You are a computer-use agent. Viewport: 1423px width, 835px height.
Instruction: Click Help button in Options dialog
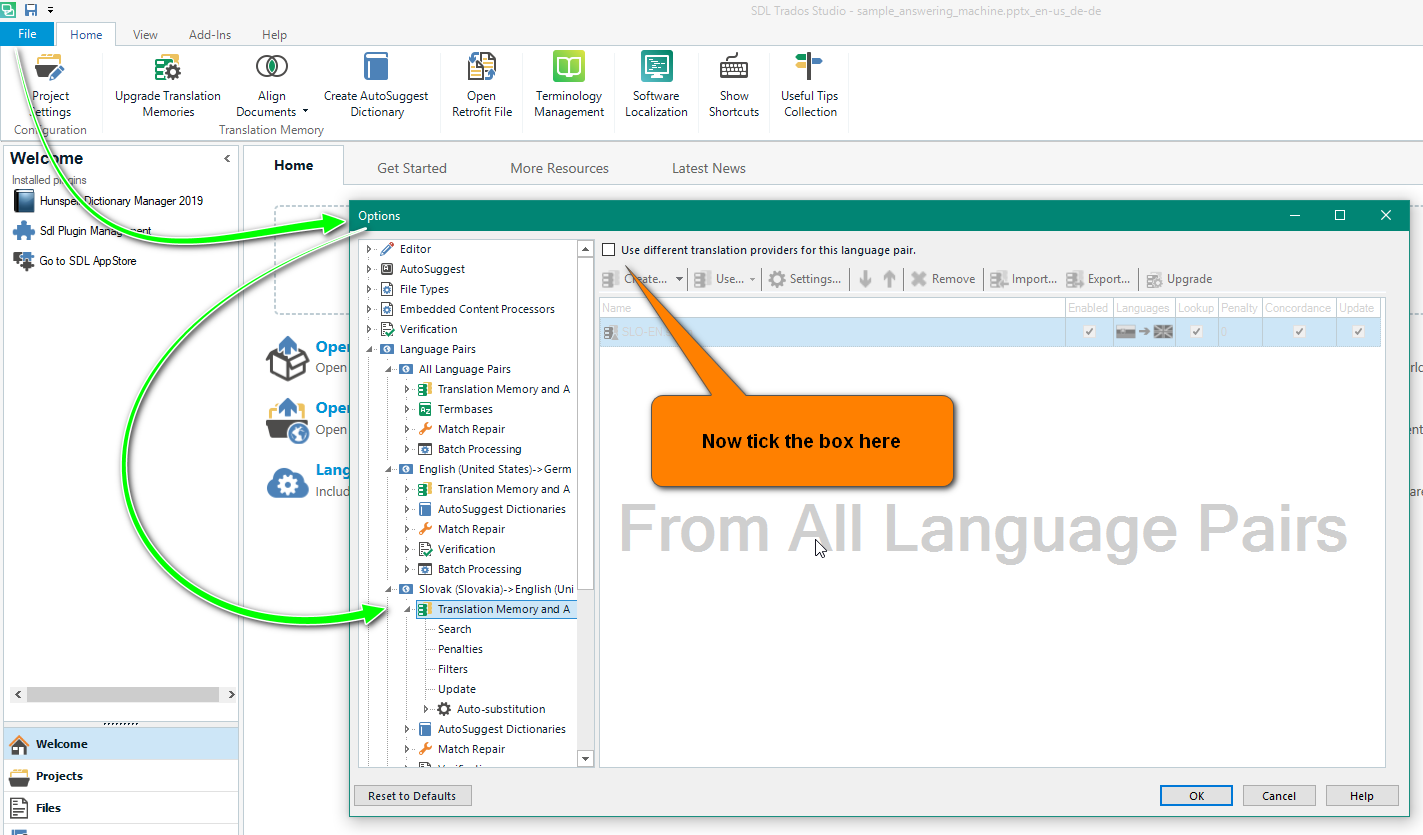pyautogui.click(x=1362, y=796)
